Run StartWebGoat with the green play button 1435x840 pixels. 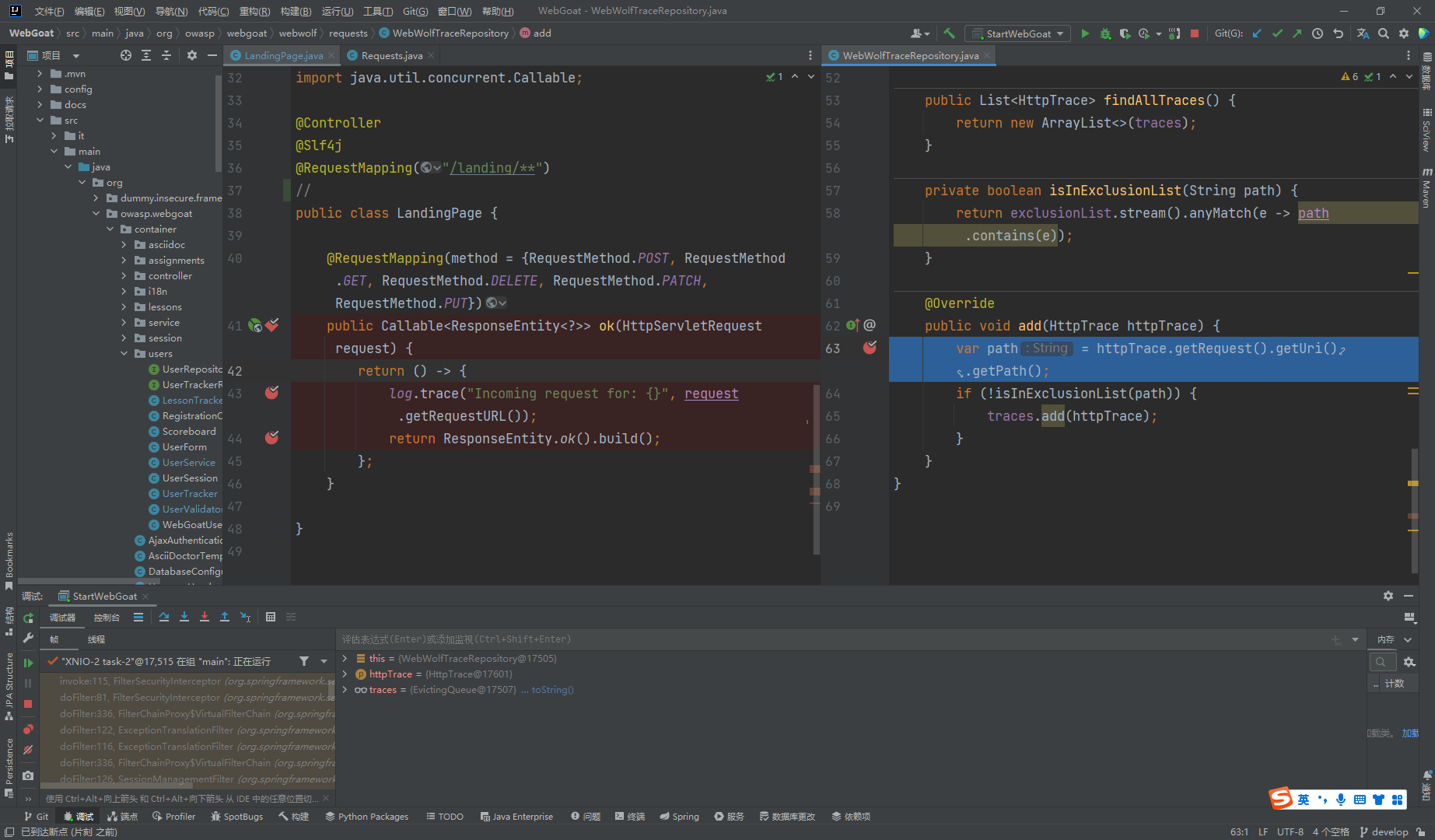click(1085, 33)
